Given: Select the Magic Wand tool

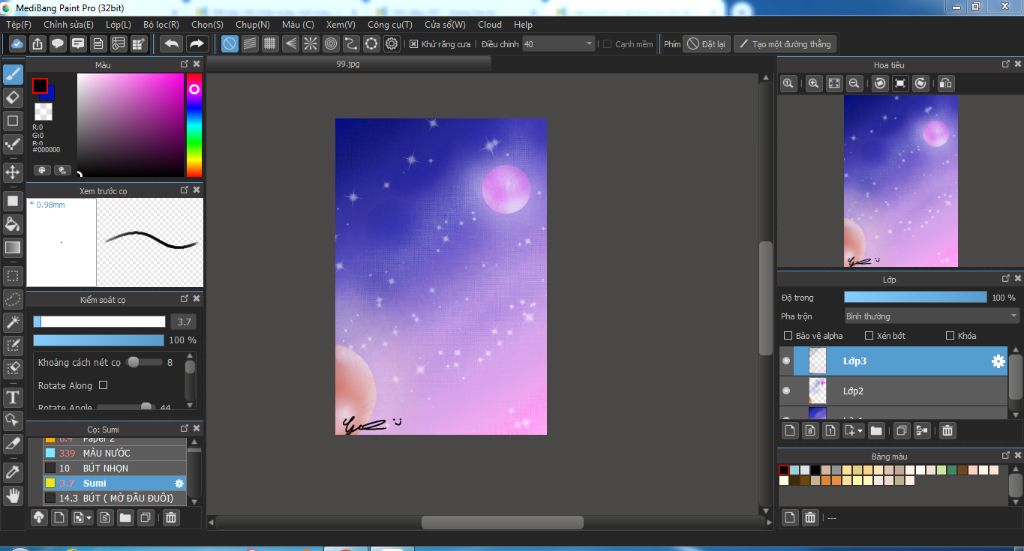Looking at the screenshot, I should pyautogui.click(x=12, y=322).
